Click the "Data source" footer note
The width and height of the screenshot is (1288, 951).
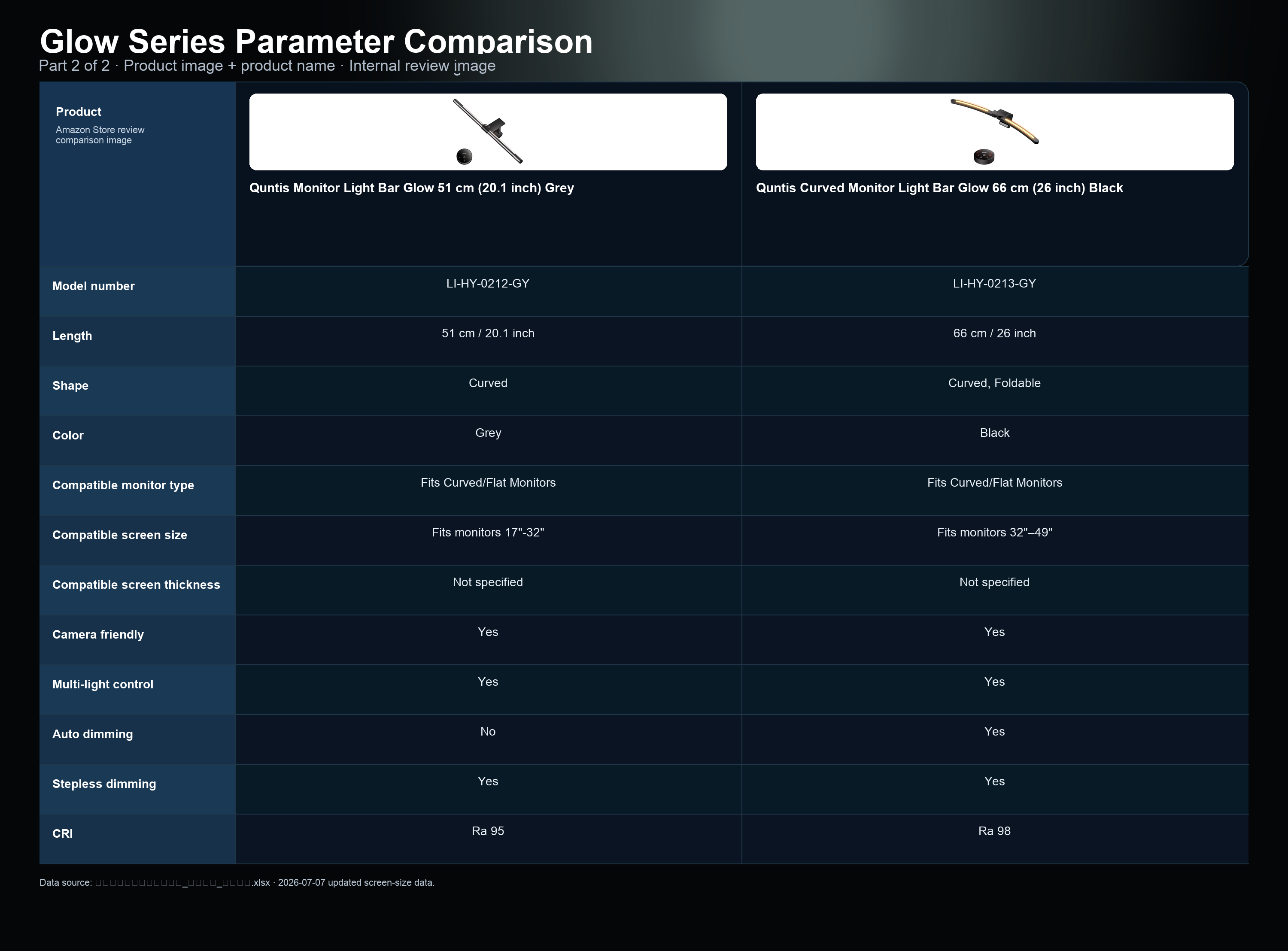tap(237, 882)
